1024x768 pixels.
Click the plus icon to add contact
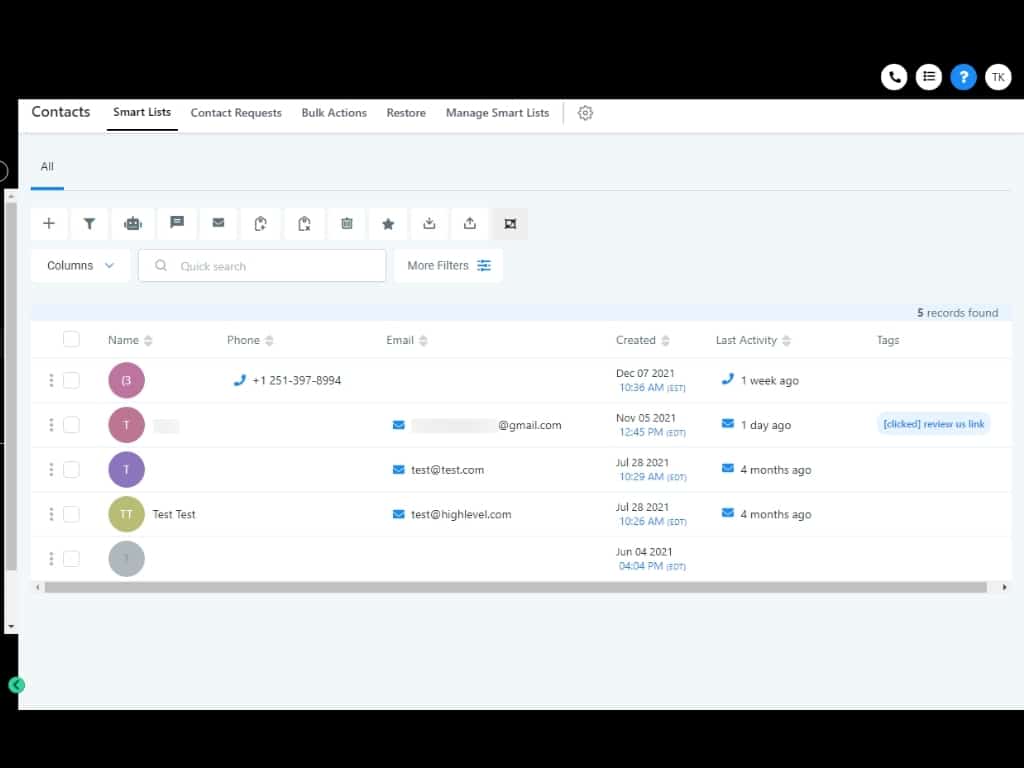pyautogui.click(x=49, y=224)
